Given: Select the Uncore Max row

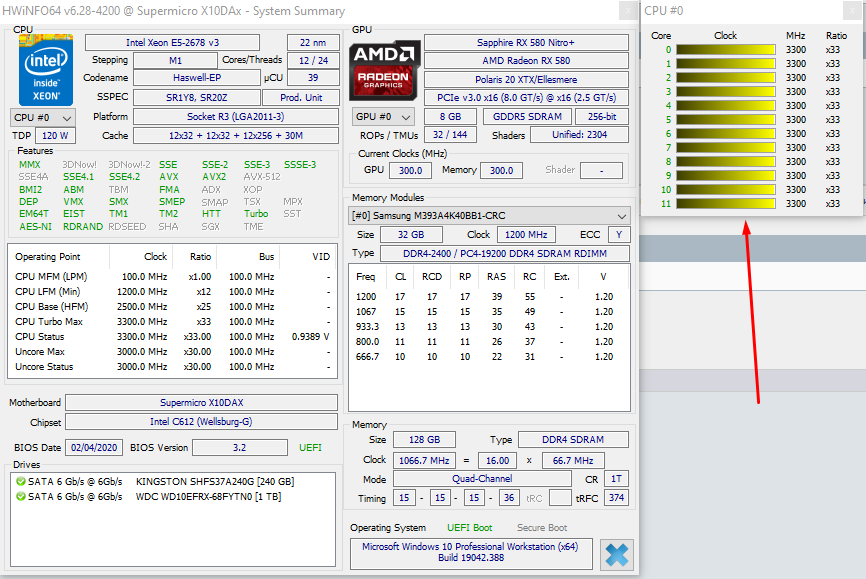Looking at the screenshot, I should click(172, 351).
